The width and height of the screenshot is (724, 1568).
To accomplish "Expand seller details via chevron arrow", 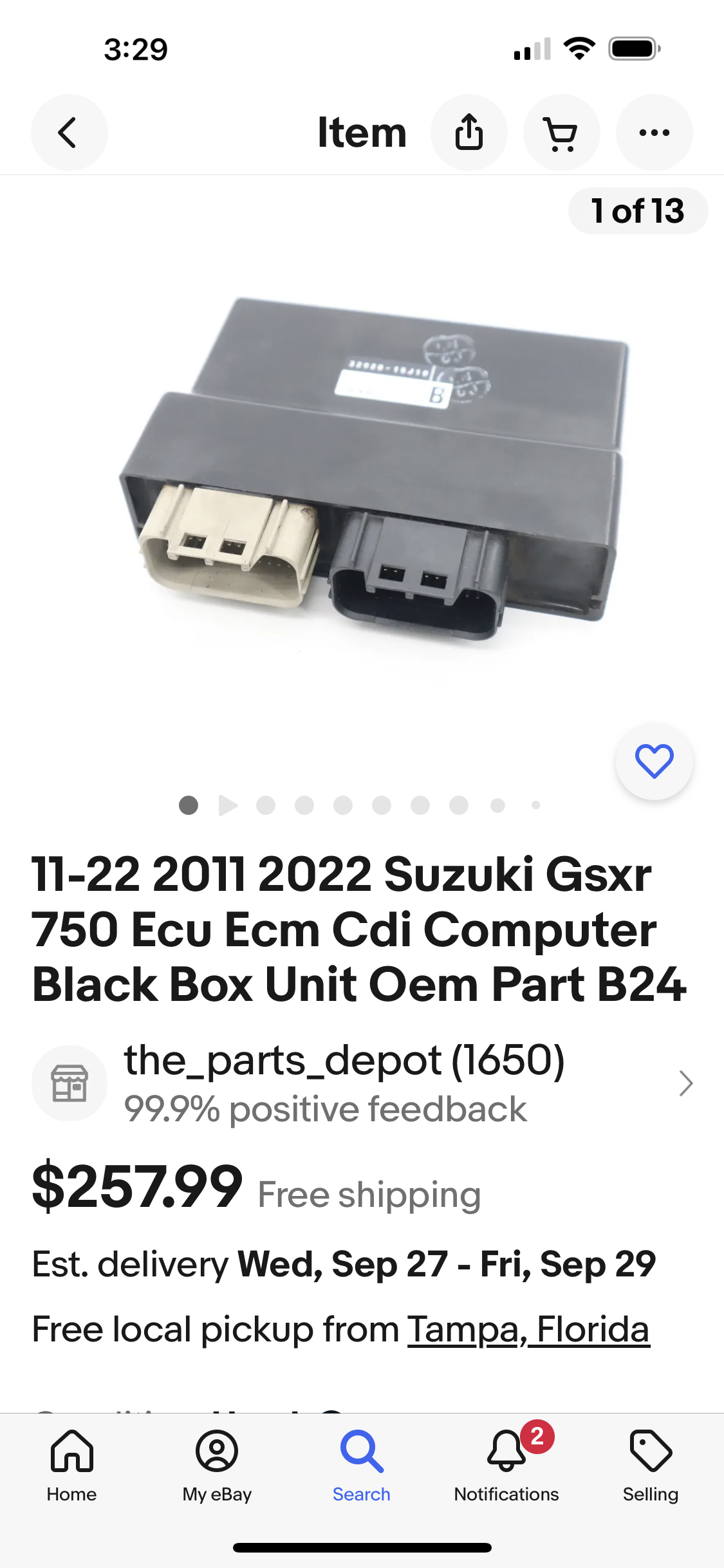I will point(686,1083).
